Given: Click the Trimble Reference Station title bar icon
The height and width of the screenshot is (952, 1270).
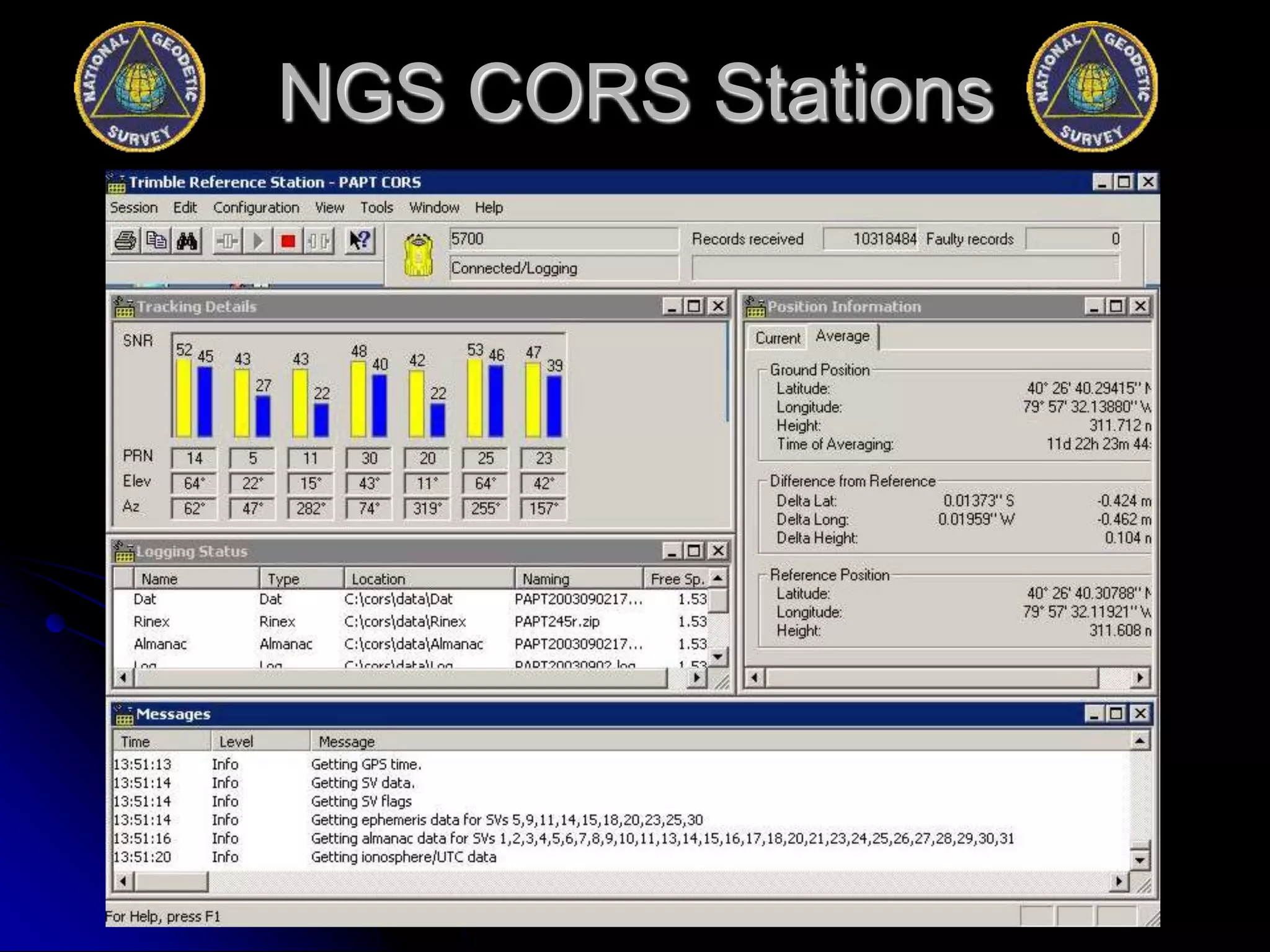Looking at the screenshot, I should point(116,182).
